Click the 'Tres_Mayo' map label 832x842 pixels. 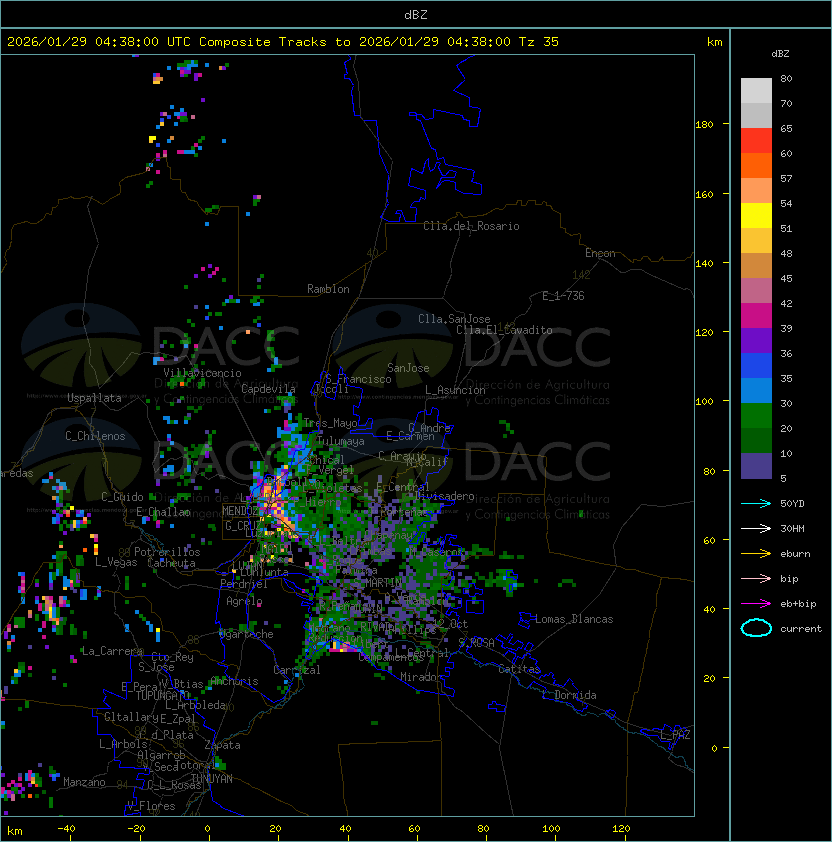click(330, 423)
